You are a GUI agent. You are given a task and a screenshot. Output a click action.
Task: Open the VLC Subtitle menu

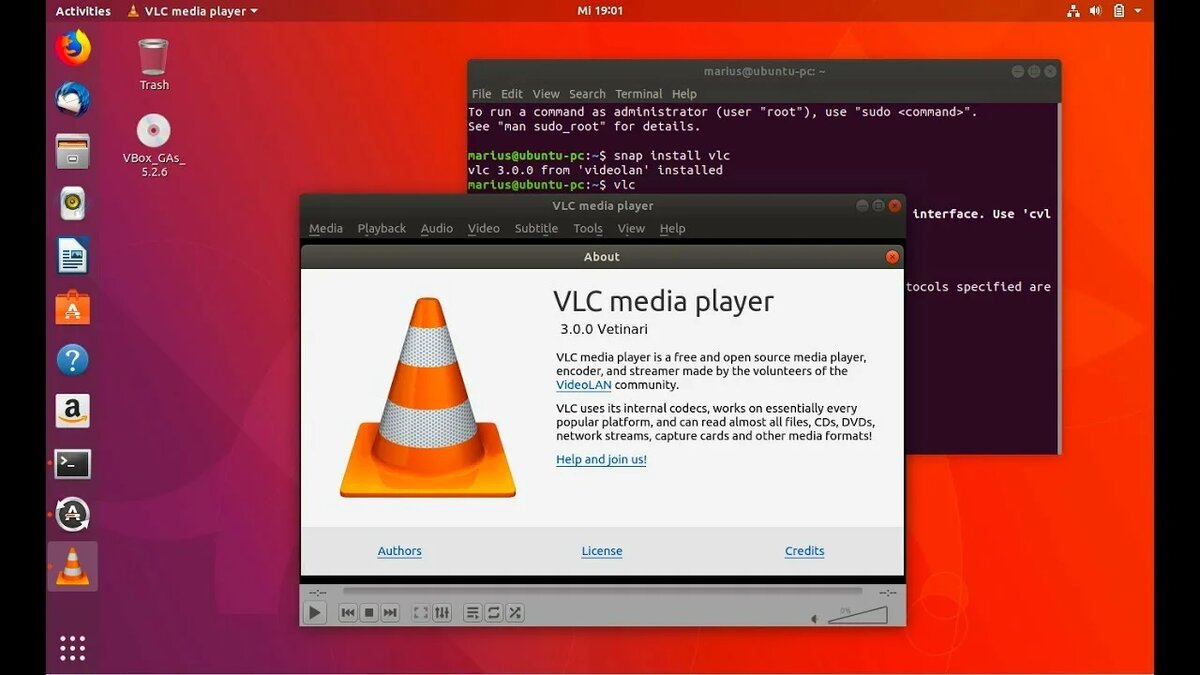click(x=537, y=228)
